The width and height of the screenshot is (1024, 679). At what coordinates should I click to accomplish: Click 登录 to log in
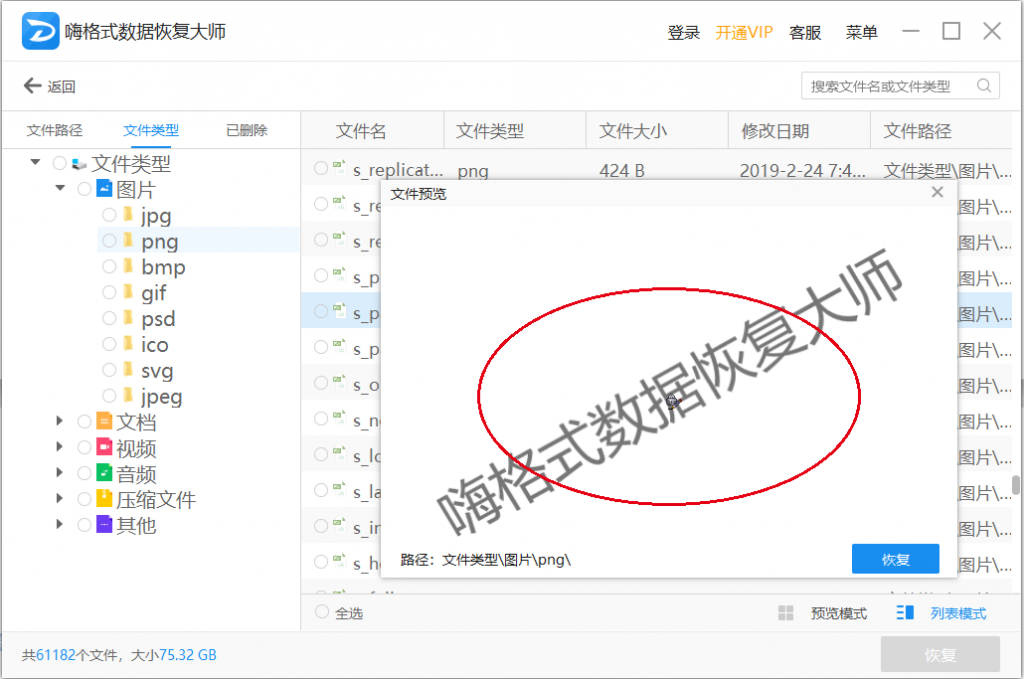[683, 32]
